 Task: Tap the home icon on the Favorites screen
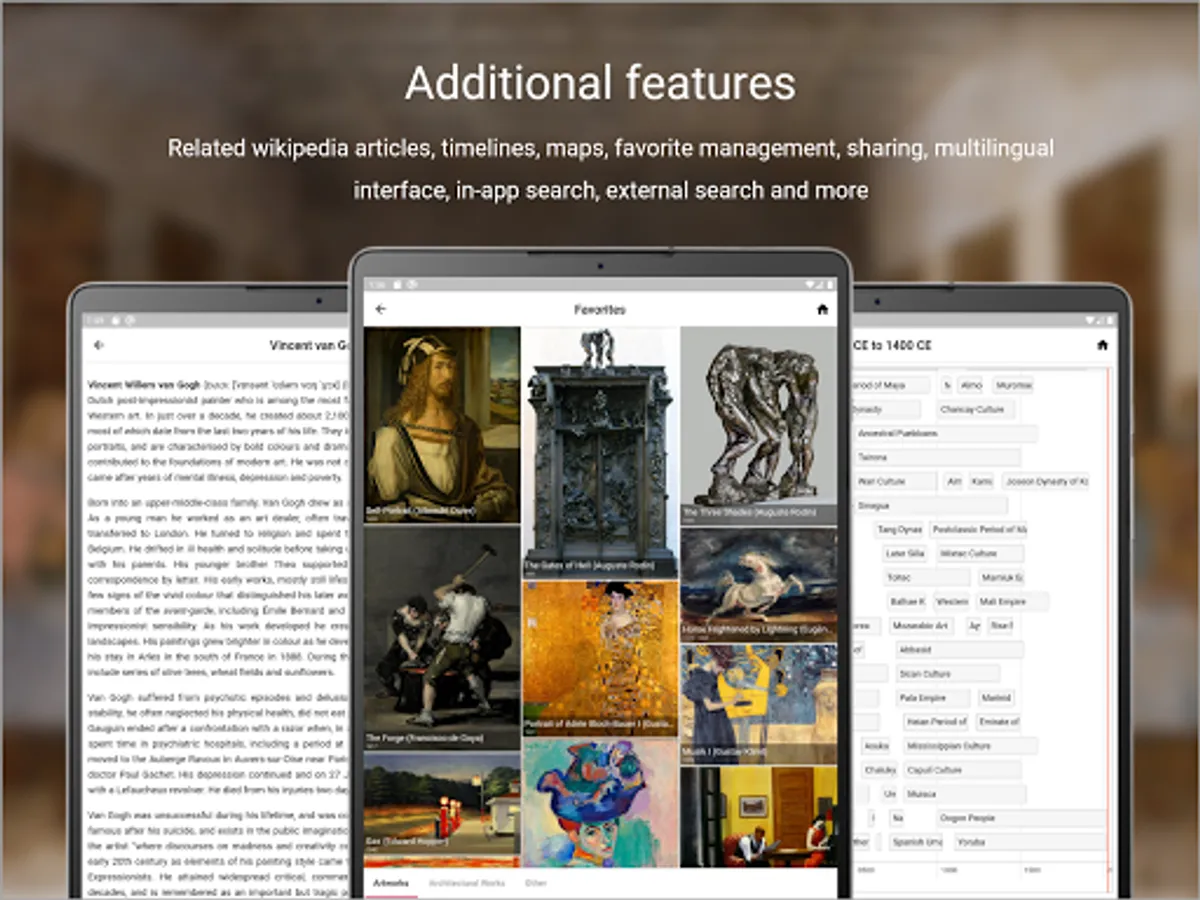click(x=822, y=310)
